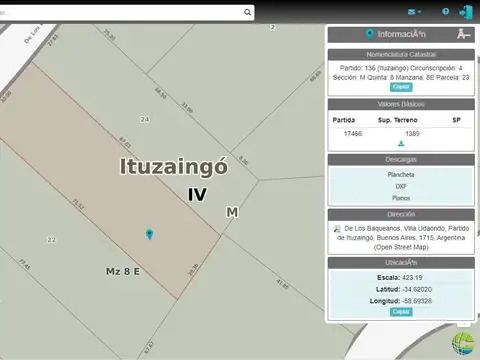480x360 pixels.
Task: Click the Partida column header
Action: pyautogui.click(x=344, y=120)
